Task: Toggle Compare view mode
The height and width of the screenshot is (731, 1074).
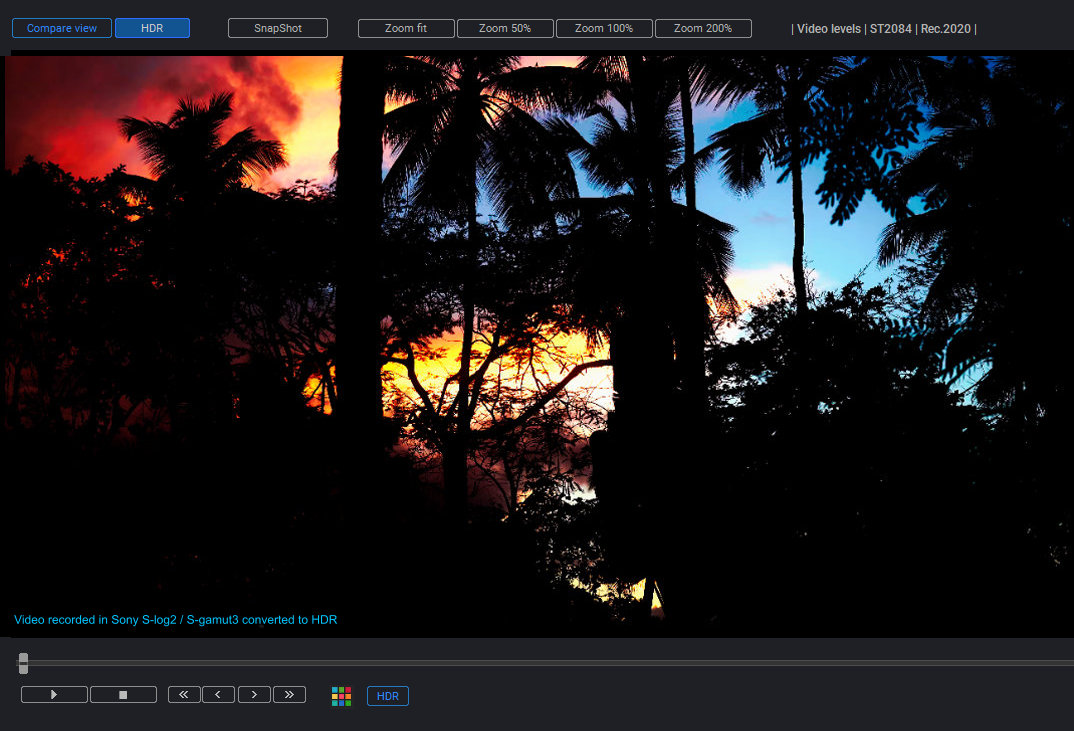Action: tap(62, 28)
